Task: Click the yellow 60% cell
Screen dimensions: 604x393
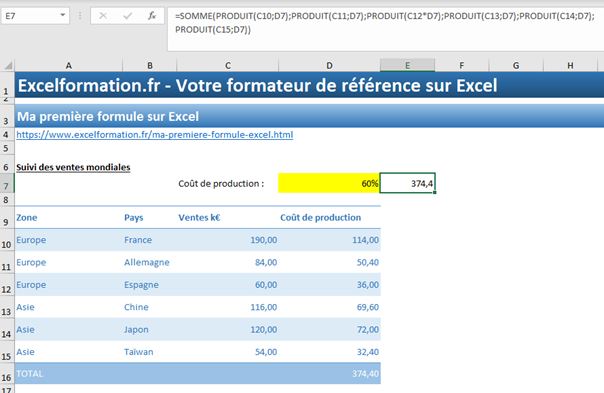Action: point(329,183)
